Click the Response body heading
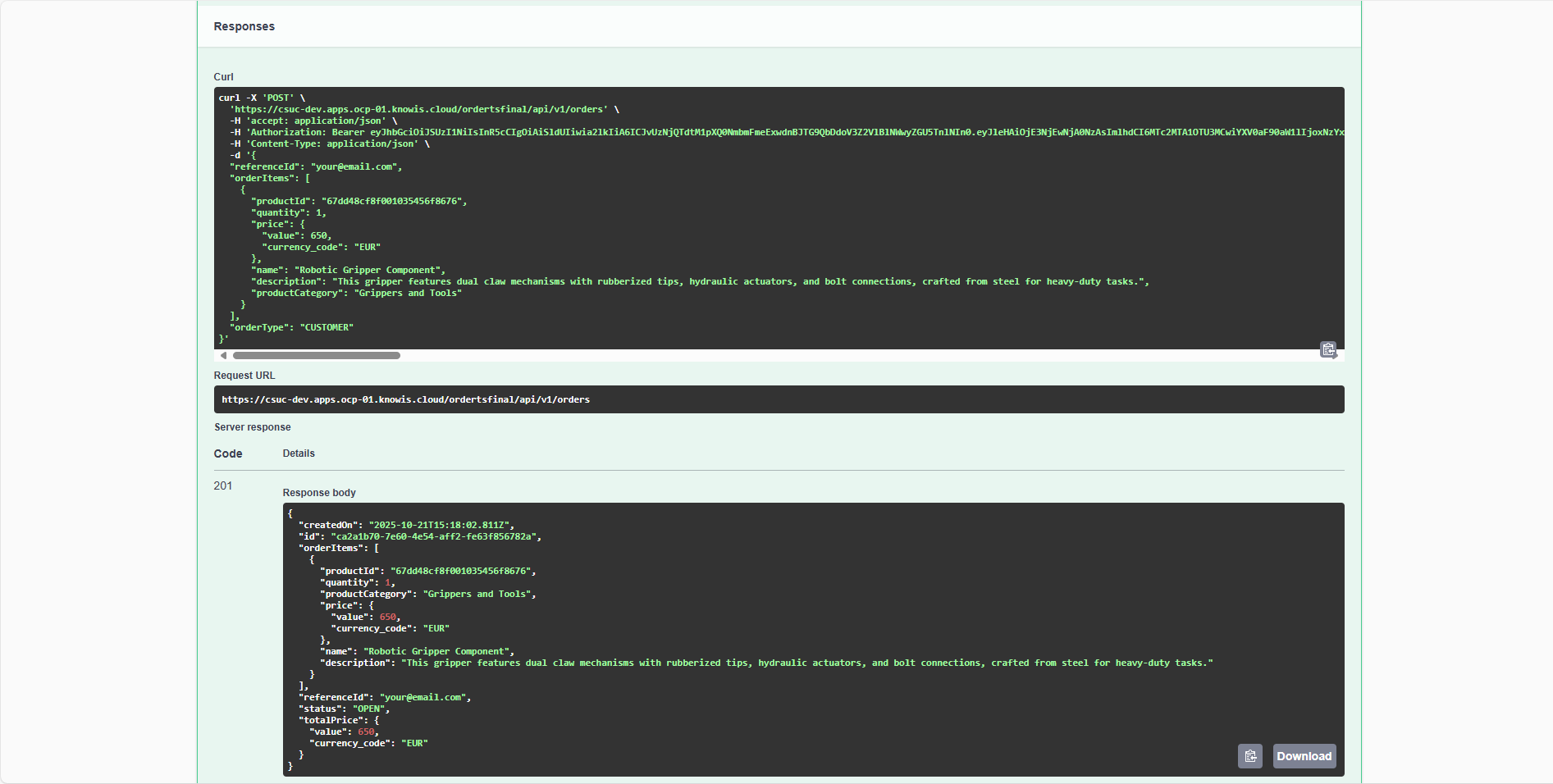Viewport: 1553px width, 784px height. tap(319, 492)
